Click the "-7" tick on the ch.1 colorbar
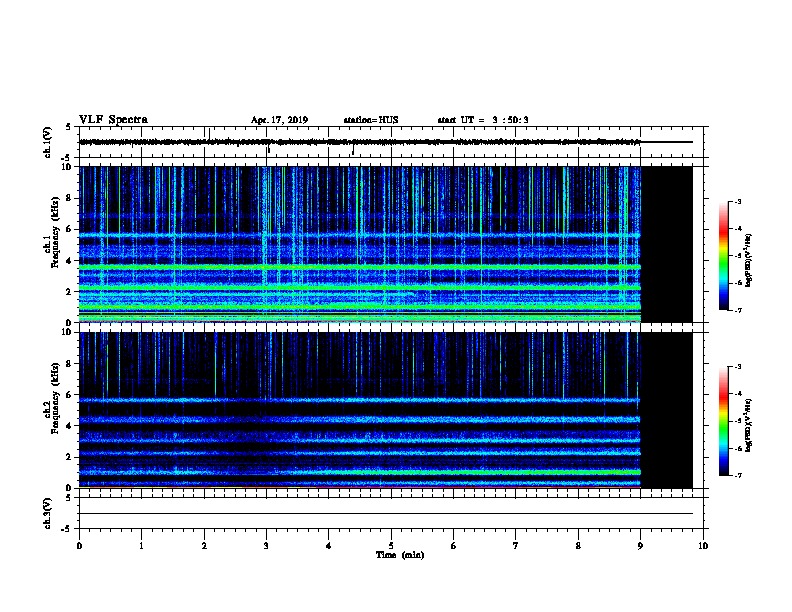 tap(737, 310)
